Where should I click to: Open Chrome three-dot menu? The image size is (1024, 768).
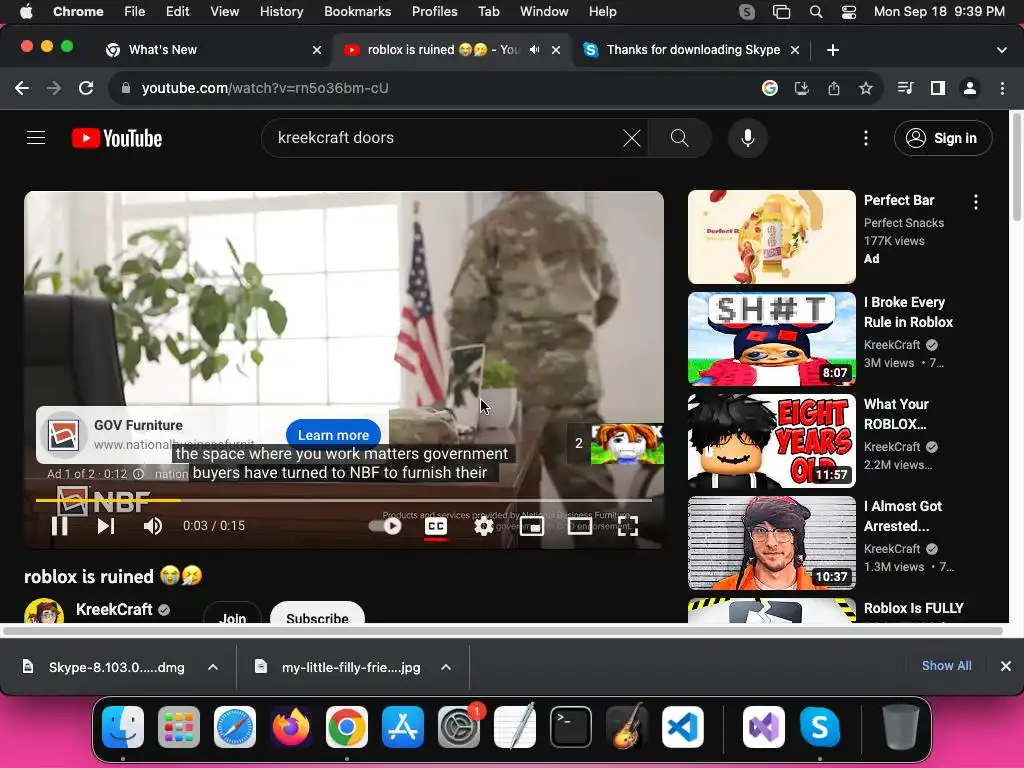pos(1002,88)
